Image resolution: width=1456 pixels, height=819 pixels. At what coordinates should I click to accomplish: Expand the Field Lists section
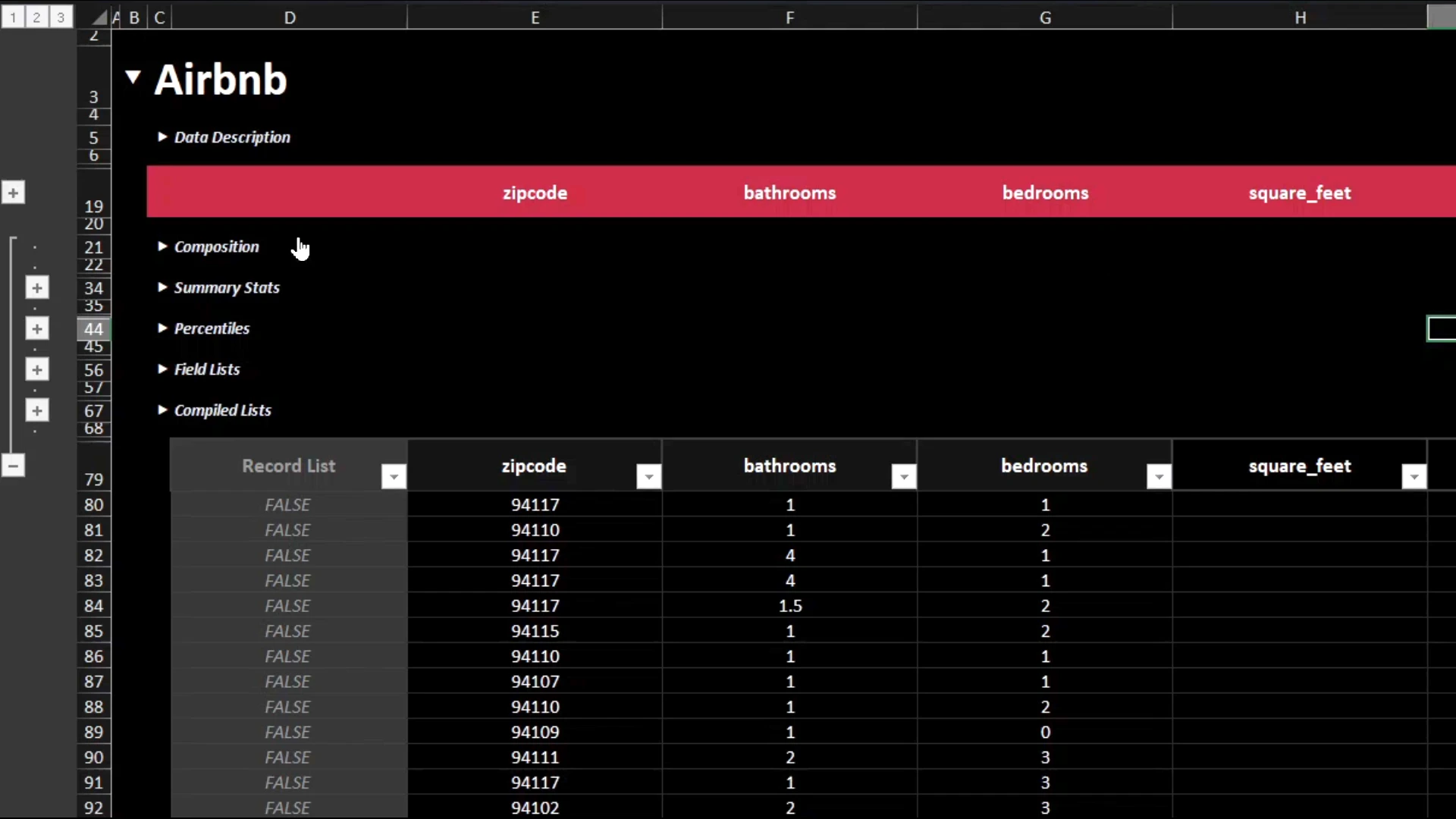tap(162, 369)
